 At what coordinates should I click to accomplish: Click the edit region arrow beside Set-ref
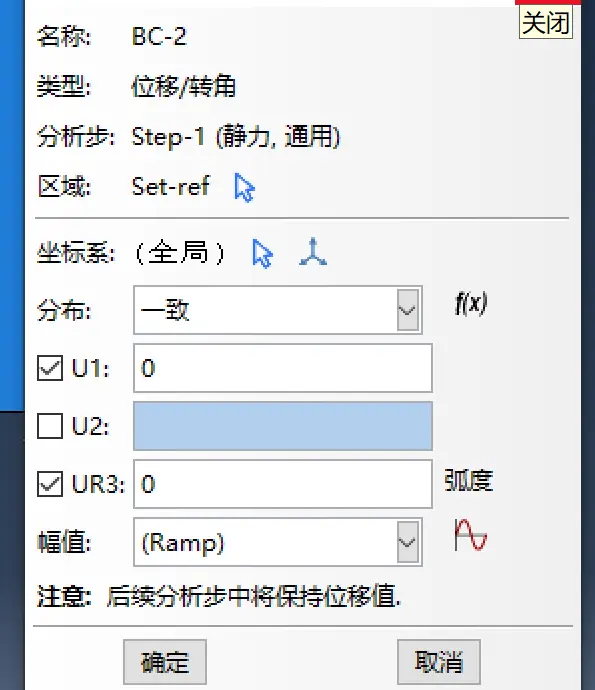[x=244, y=188]
